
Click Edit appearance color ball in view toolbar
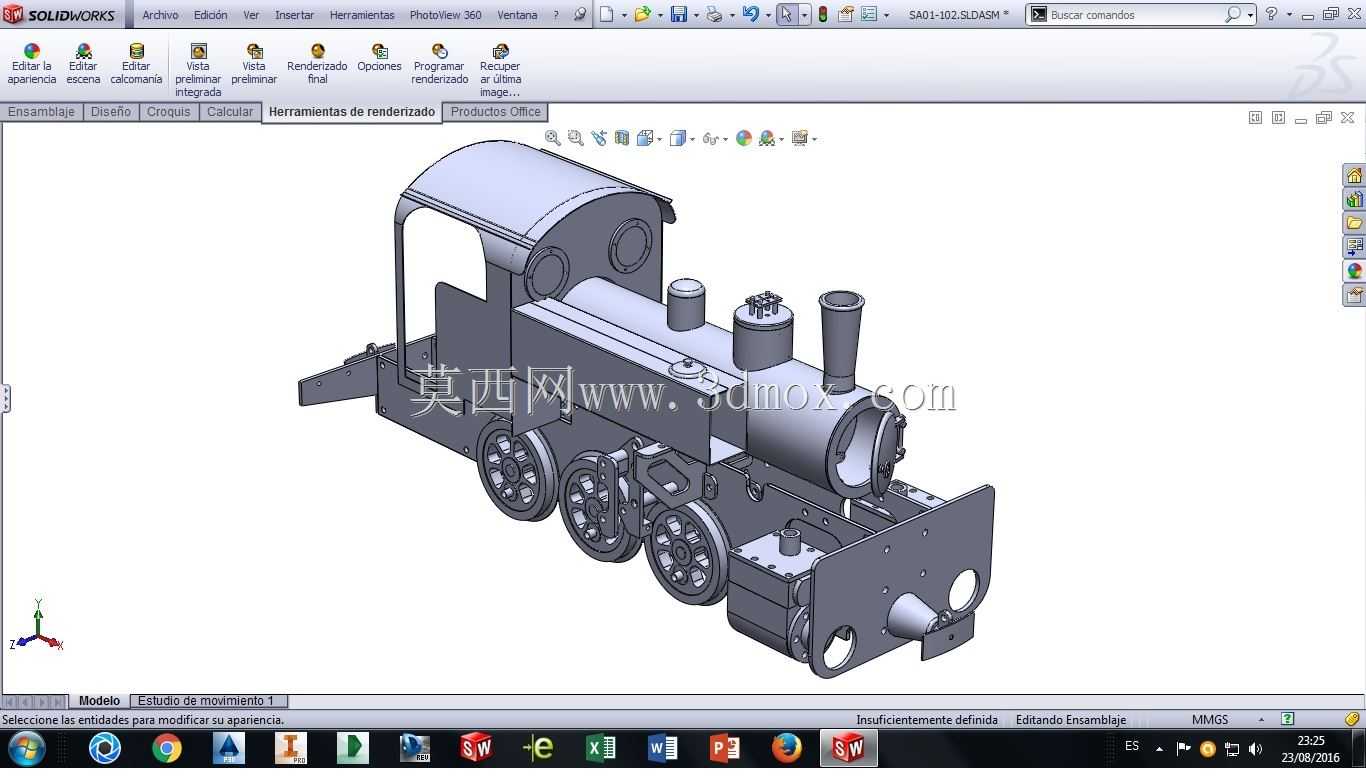click(743, 138)
